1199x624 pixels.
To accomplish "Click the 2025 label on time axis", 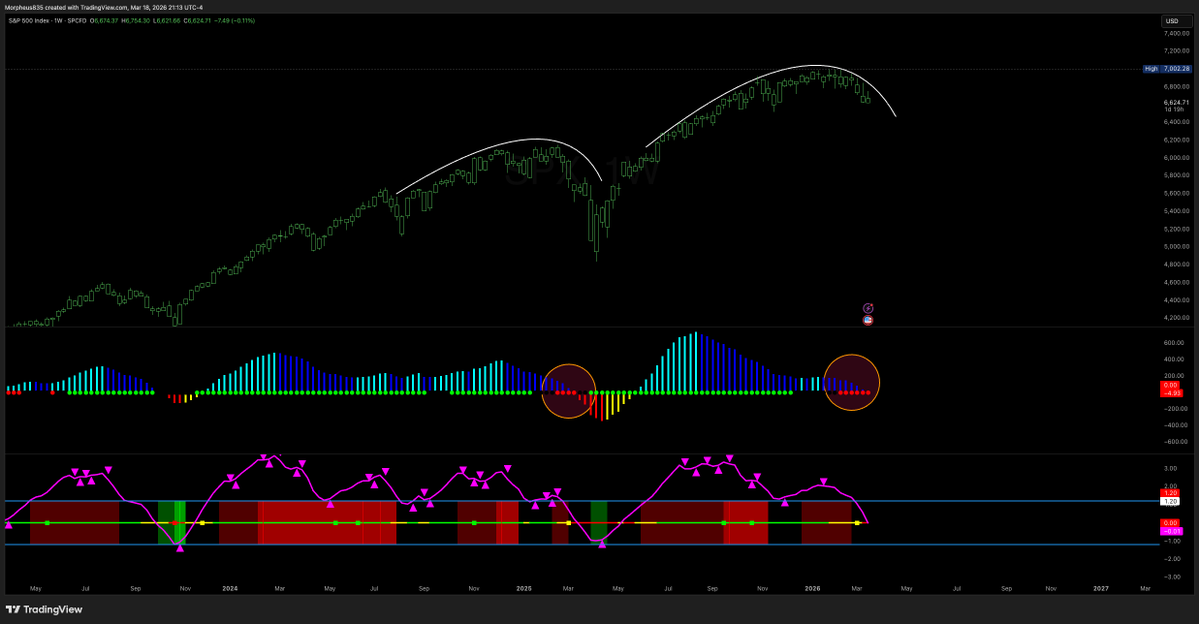I will (x=524, y=589).
